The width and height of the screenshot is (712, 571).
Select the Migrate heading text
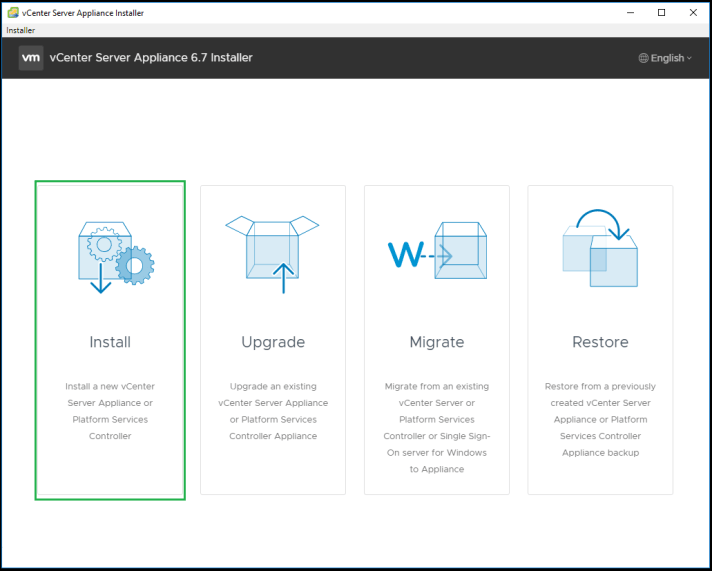[x=437, y=342]
